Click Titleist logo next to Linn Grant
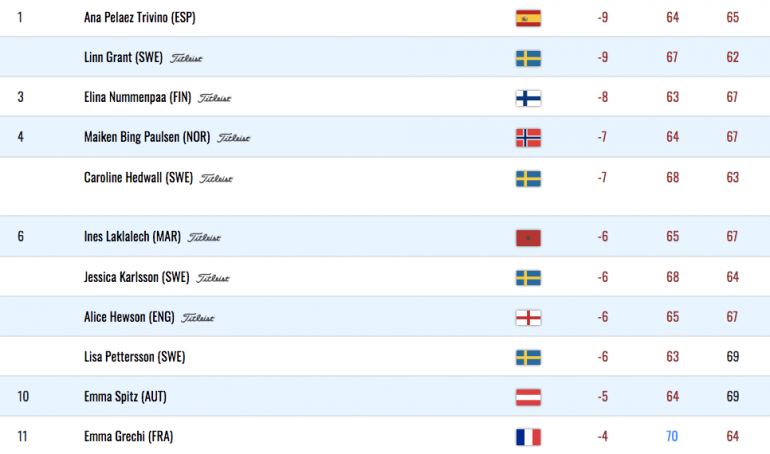770x454 pixels. coord(186,58)
